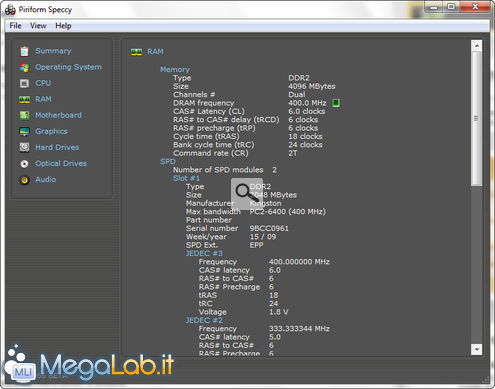Click the 'RAS# precharge (tRP)' label
Screen dimensions: 495x389
(x=214, y=128)
